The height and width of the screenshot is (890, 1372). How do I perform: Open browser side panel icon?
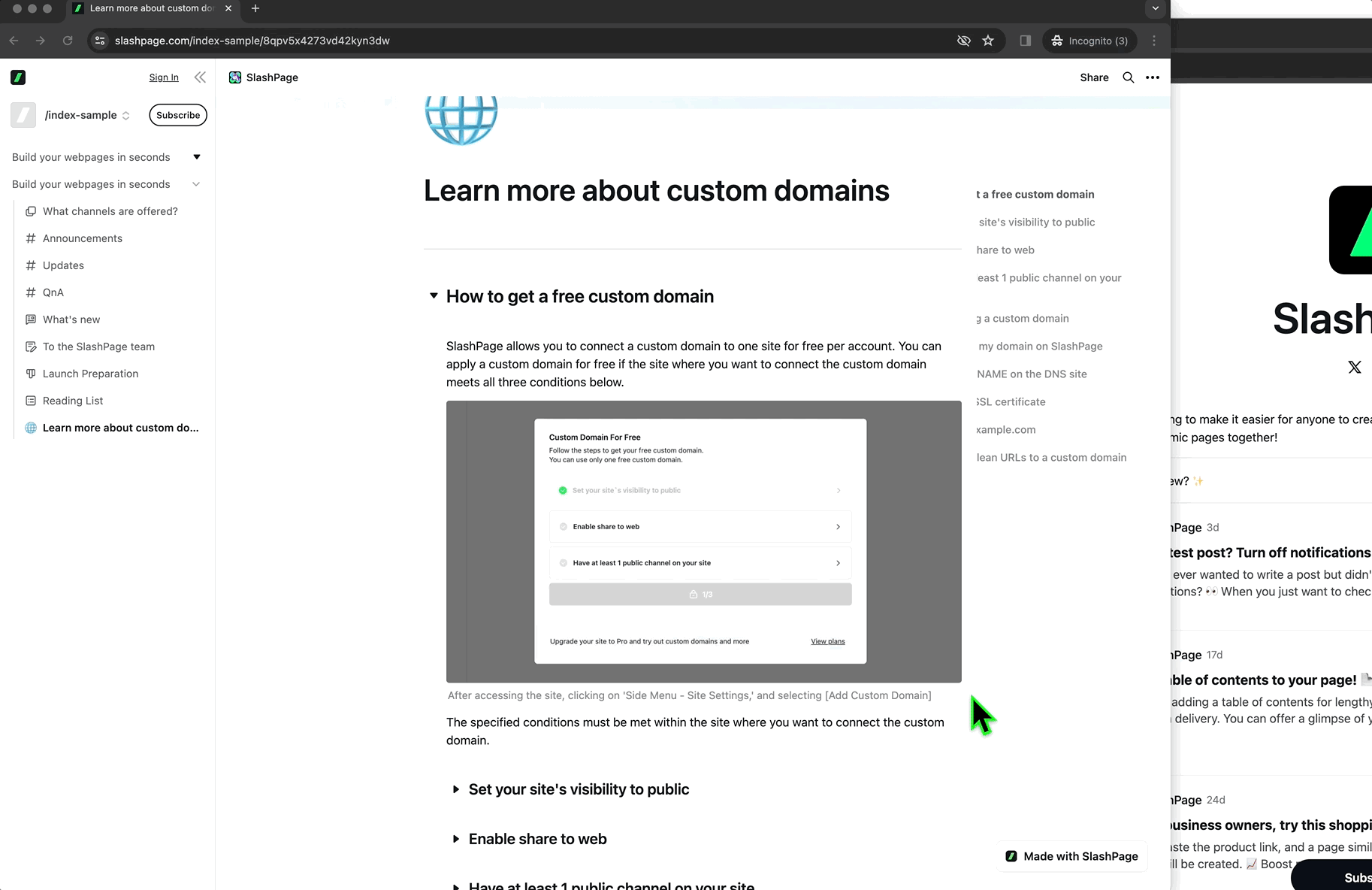click(x=1025, y=41)
